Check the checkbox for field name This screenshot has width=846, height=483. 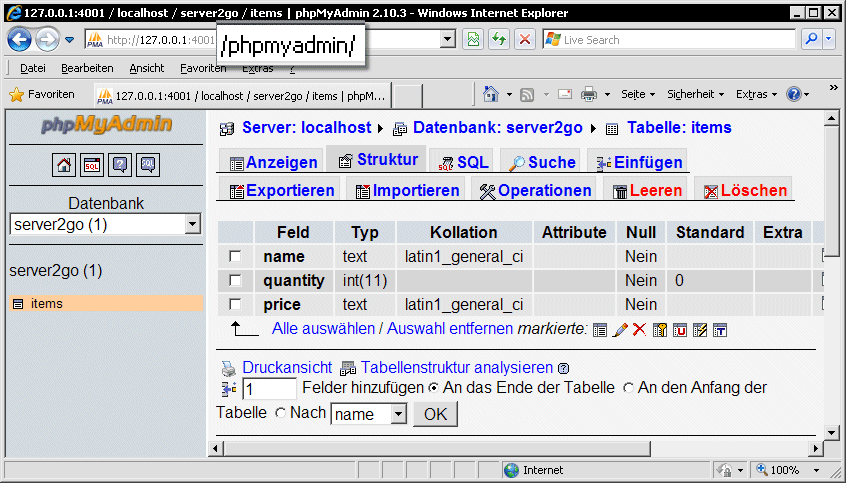click(x=235, y=256)
